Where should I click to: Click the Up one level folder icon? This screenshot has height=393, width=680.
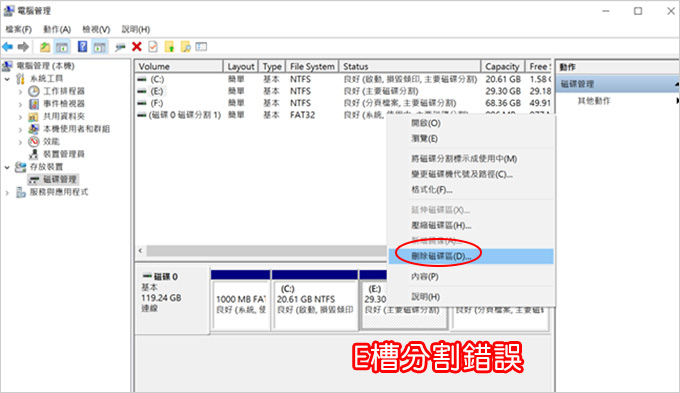tap(45, 47)
